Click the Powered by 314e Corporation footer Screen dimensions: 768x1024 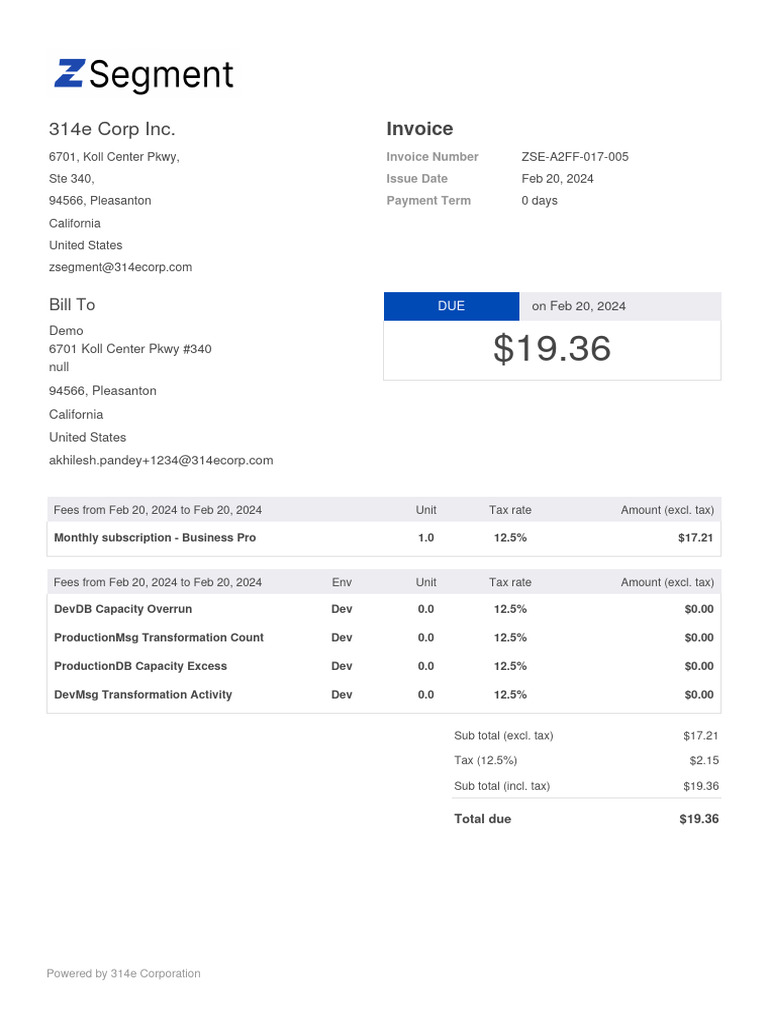coord(123,974)
